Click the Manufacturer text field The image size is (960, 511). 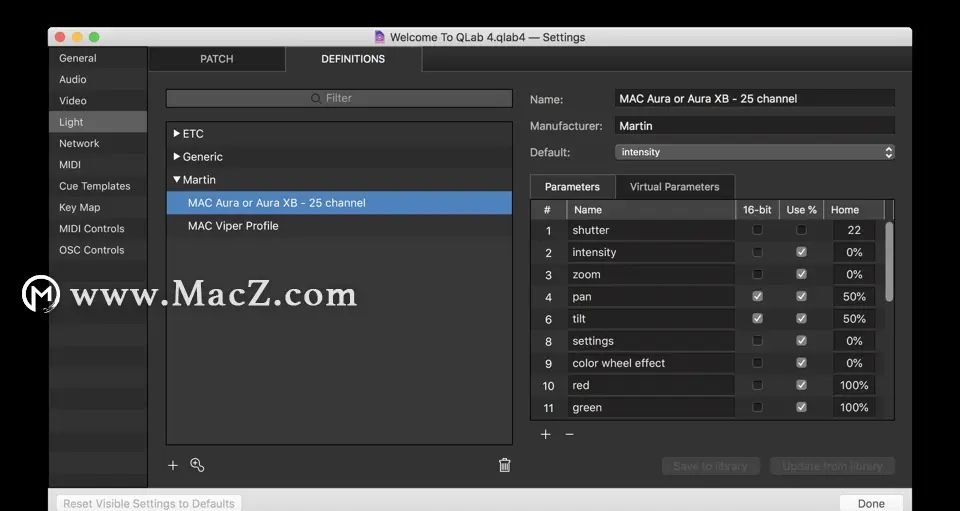click(x=755, y=125)
